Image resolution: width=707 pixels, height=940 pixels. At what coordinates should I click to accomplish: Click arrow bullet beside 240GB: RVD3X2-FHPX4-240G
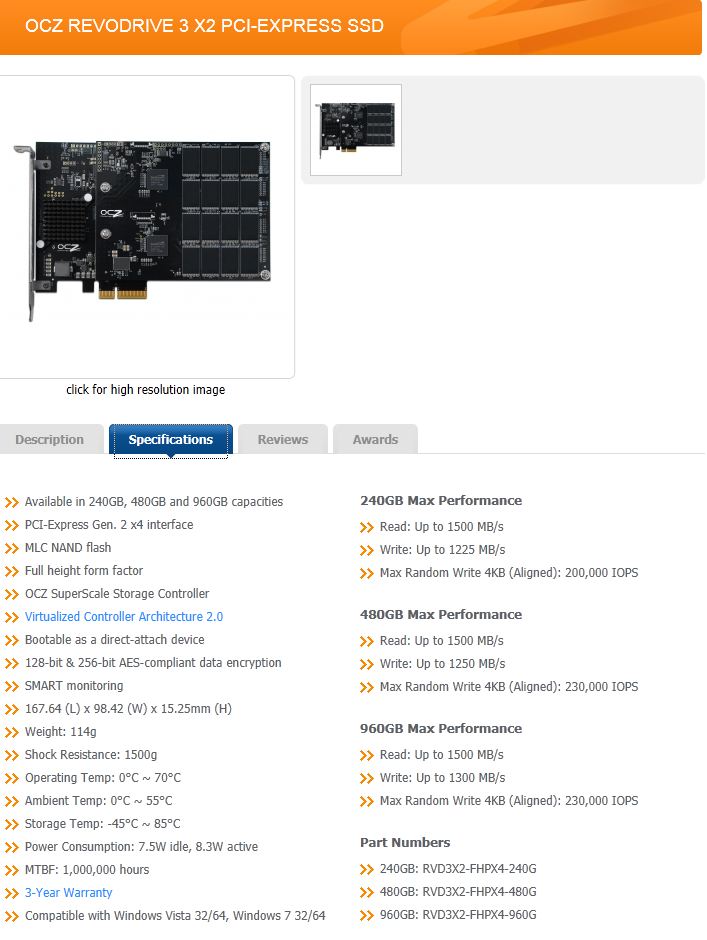click(366, 869)
